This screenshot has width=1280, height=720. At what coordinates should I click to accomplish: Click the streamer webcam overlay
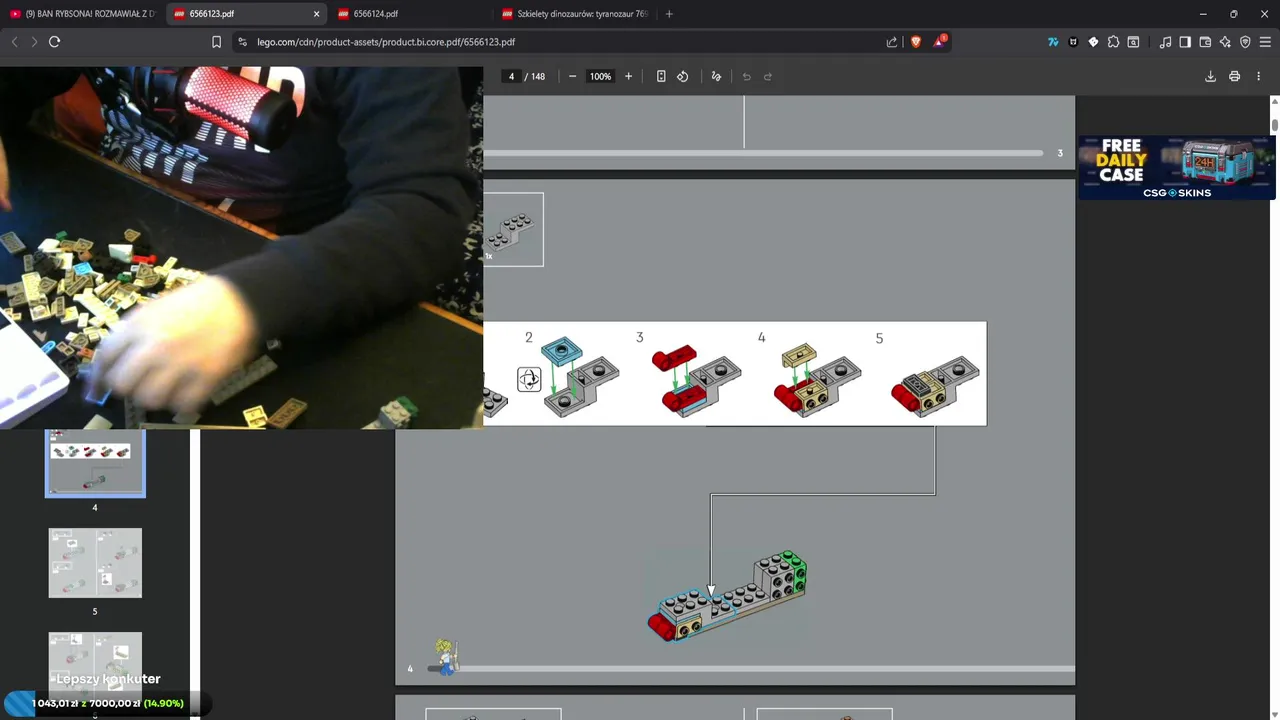[x=241, y=248]
